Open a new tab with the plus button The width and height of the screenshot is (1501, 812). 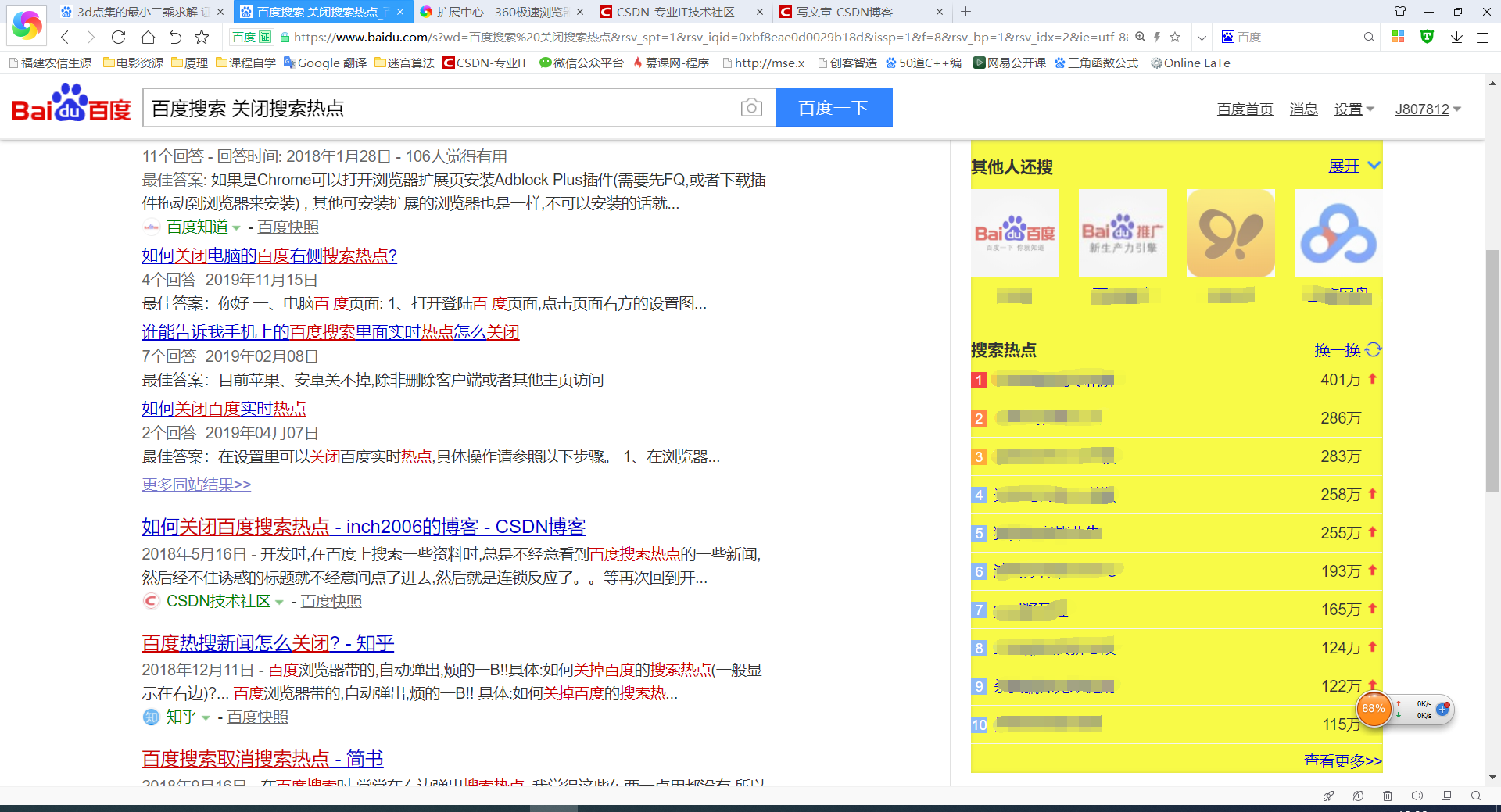[x=966, y=12]
